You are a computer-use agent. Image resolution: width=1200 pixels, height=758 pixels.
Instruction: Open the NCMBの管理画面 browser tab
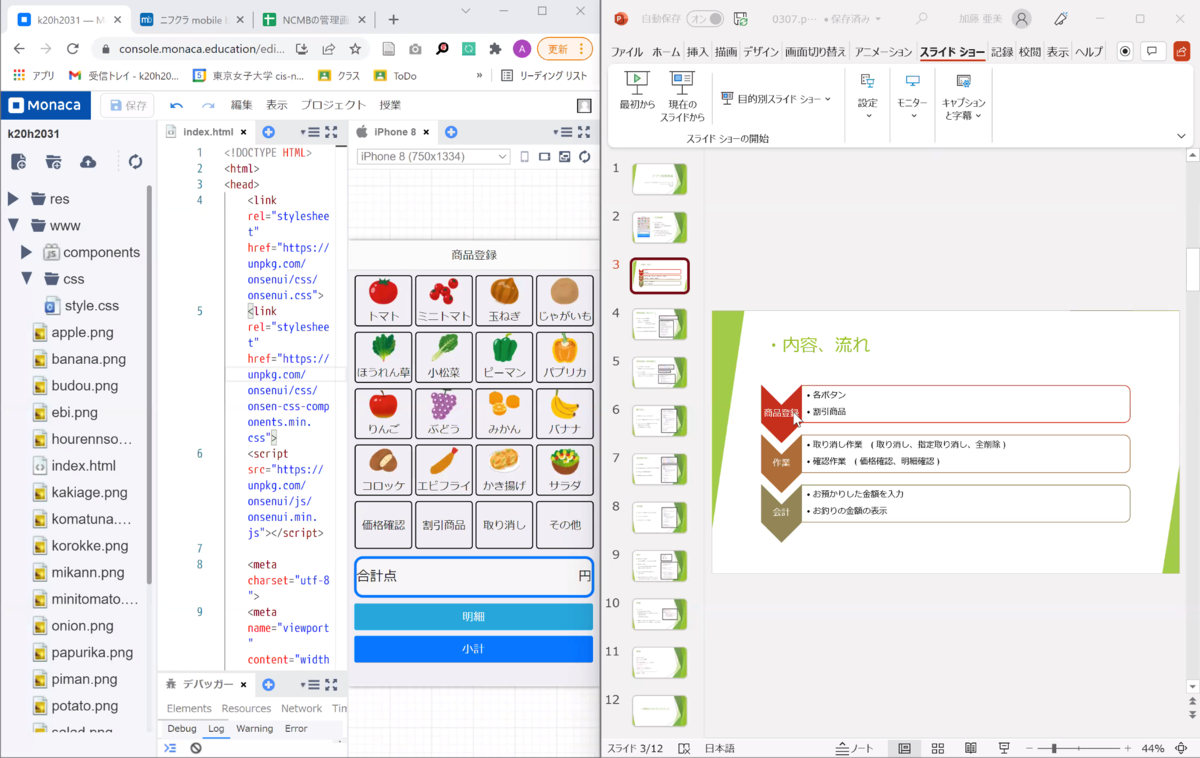click(x=312, y=19)
